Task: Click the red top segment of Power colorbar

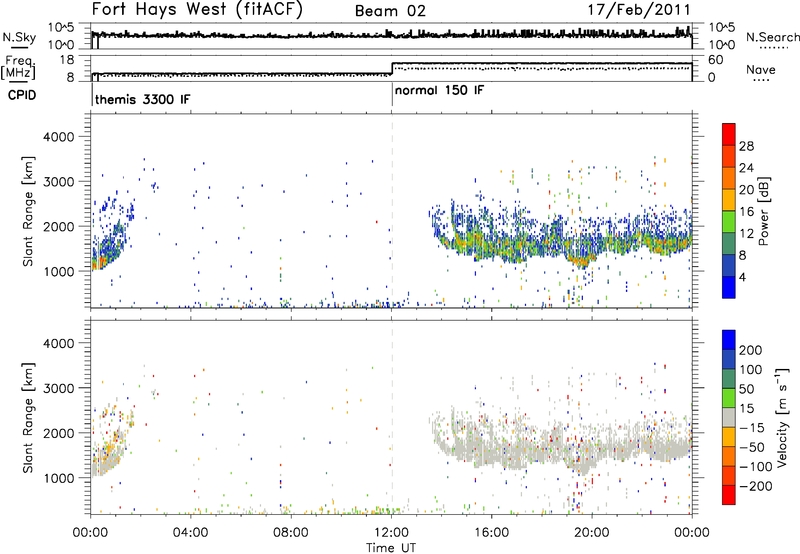Action: pos(729,135)
